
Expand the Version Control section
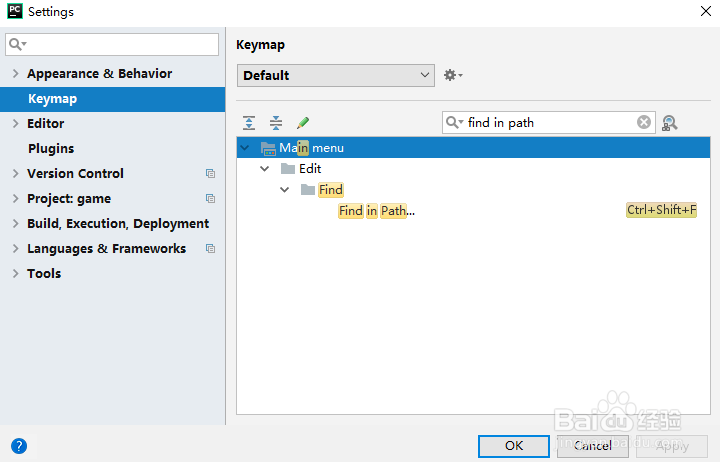[x=16, y=174]
